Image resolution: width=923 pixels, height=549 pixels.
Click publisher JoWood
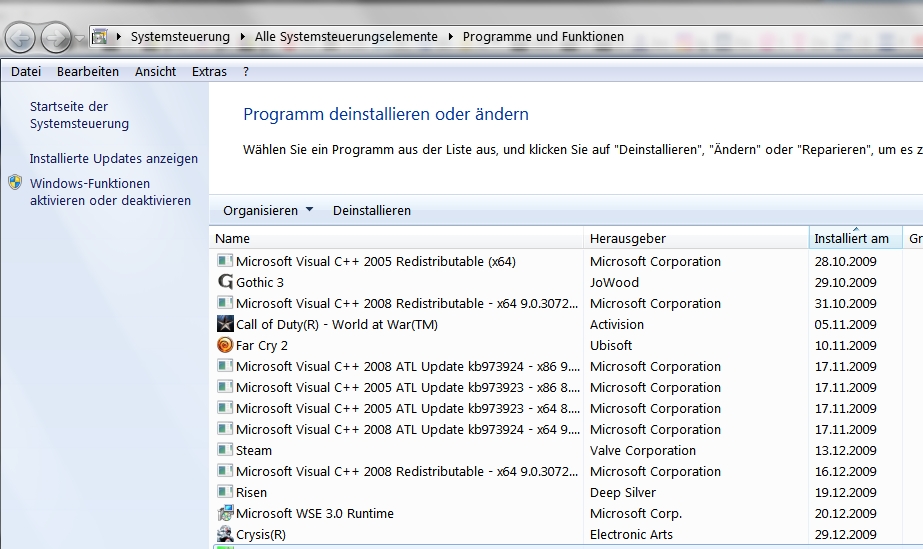(614, 282)
